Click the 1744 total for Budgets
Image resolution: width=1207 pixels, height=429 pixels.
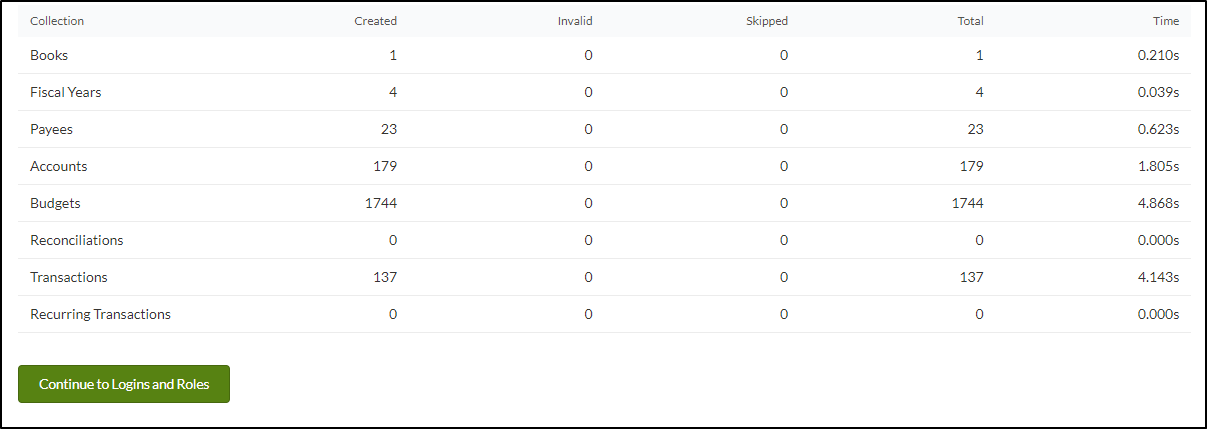tap(968, 204)
